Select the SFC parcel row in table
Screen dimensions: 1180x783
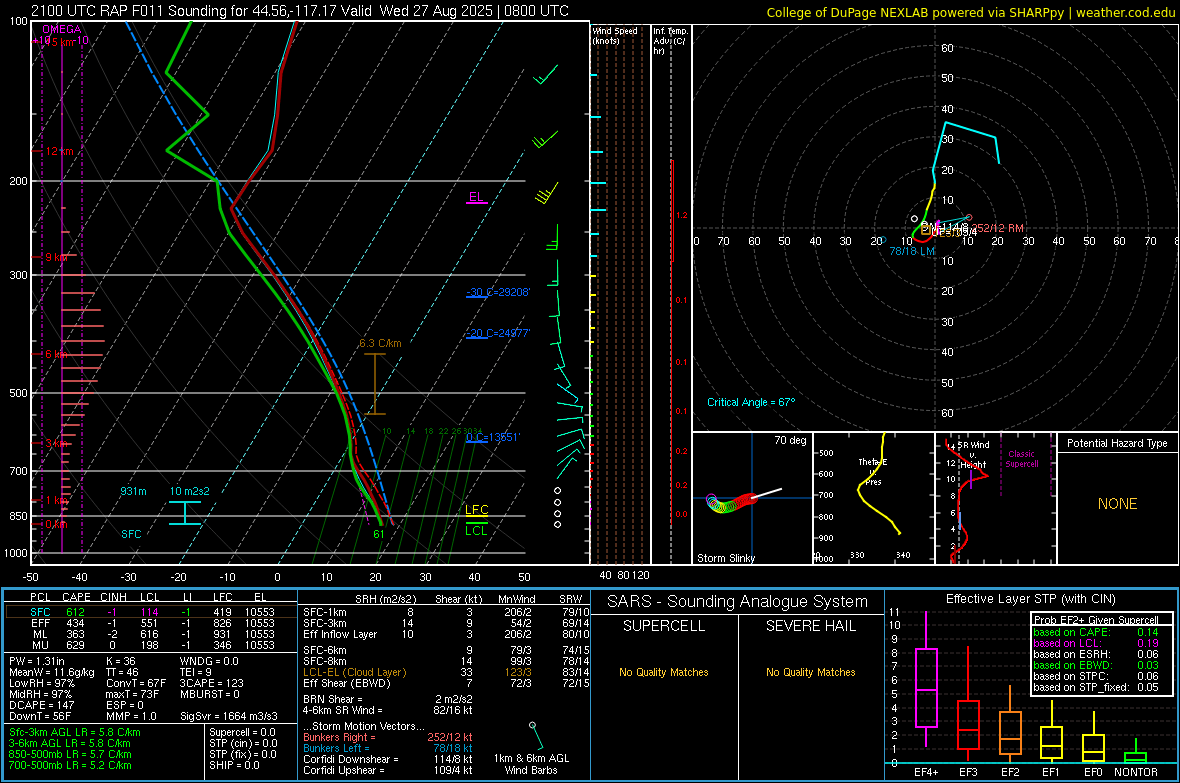click(x=151, y=612)
